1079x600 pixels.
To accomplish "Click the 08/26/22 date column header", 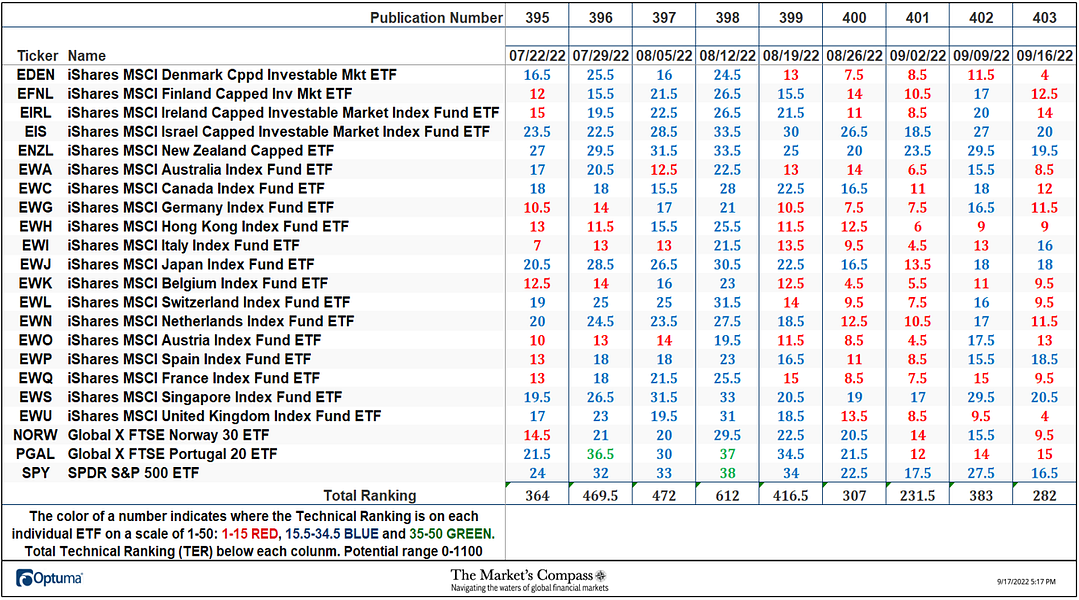I will [x=854, y=56].
